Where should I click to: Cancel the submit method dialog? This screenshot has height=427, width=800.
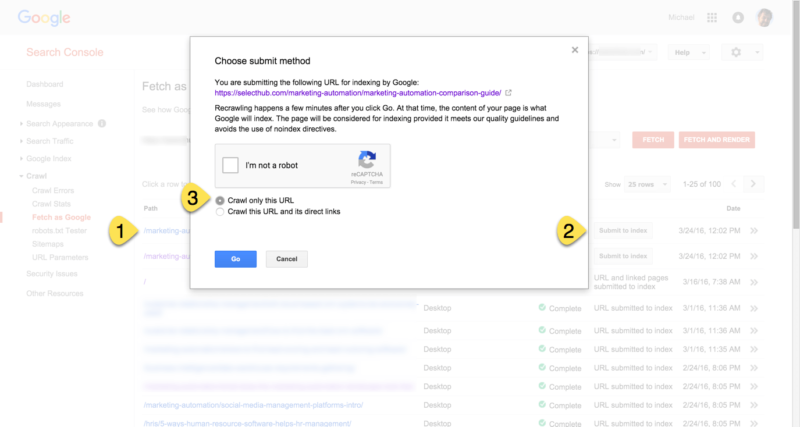[287, 259]
